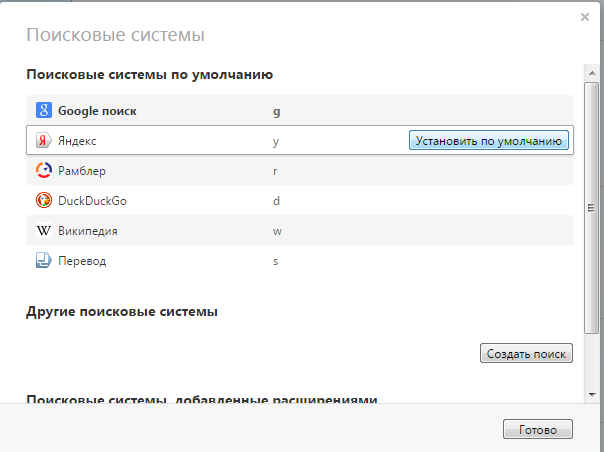Select the Google поиск row name
This screenshot has width=604, height=452.
click(97, 111)
